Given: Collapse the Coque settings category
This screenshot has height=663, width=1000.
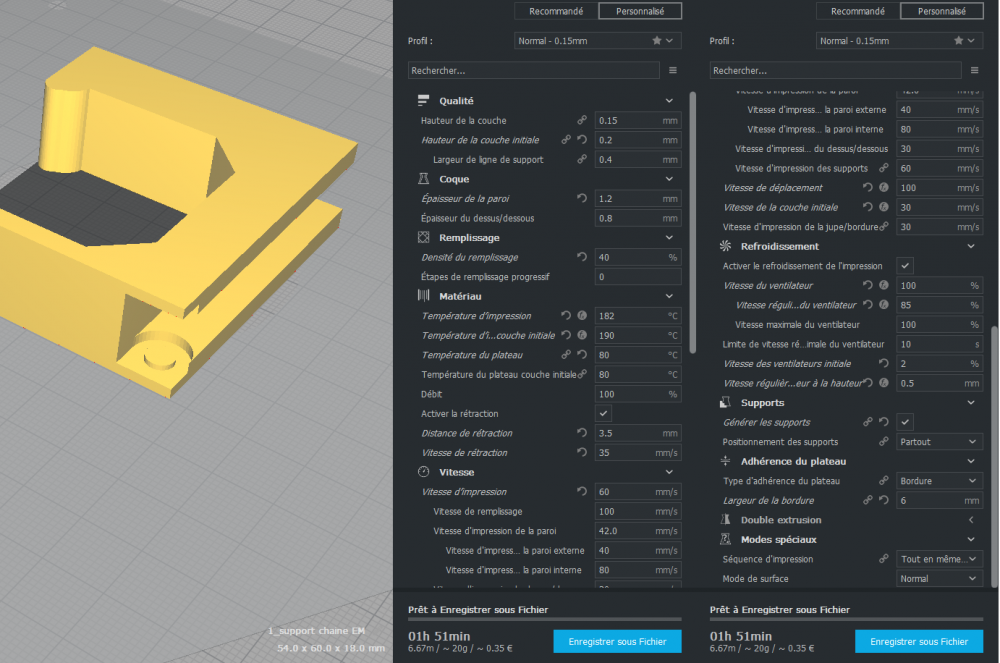Looking at the screenshot, I should [x=669, y=179].
